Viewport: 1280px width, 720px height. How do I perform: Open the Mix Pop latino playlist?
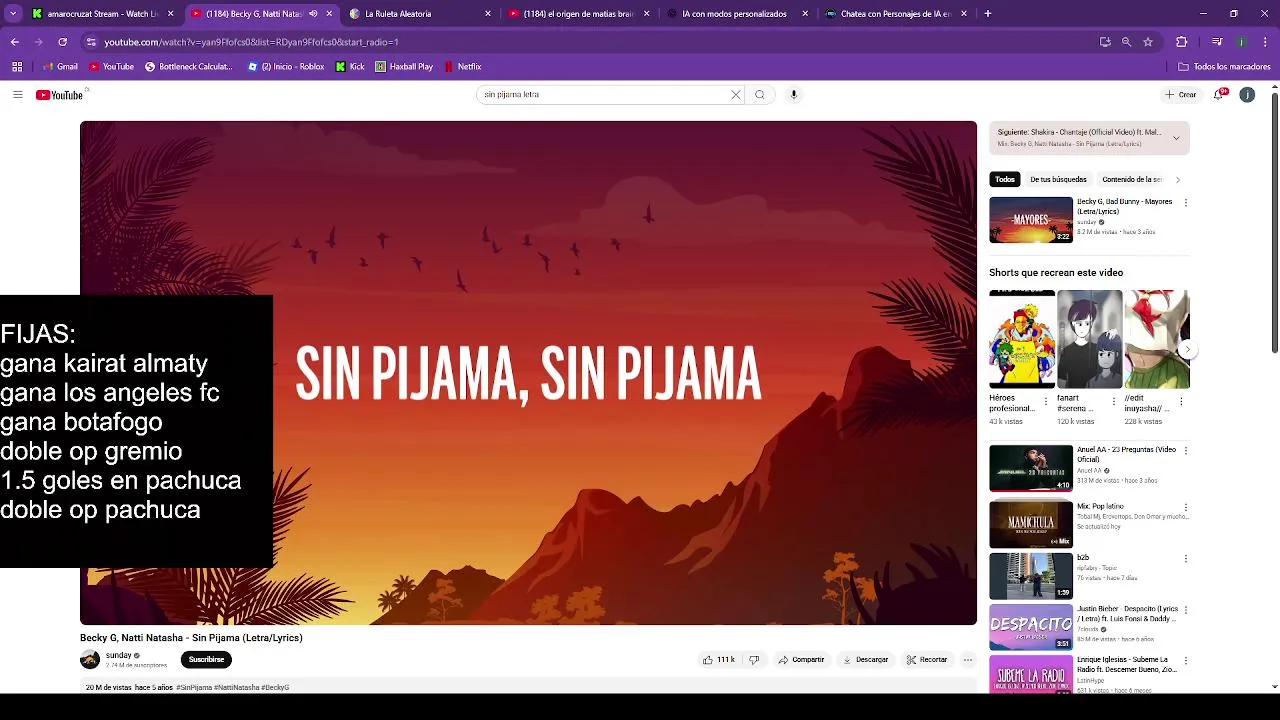point(1031,524)
